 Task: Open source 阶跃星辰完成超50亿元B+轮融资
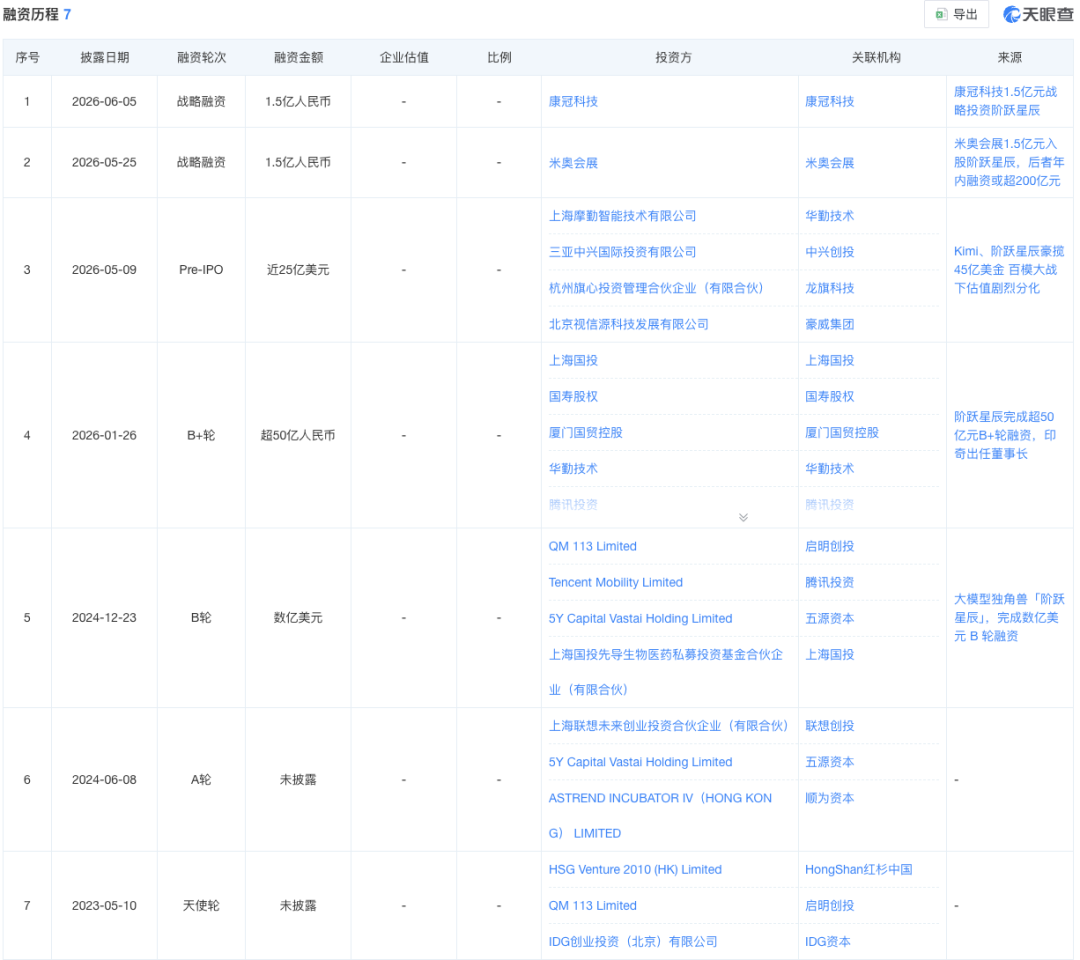tap(1005, 435)
